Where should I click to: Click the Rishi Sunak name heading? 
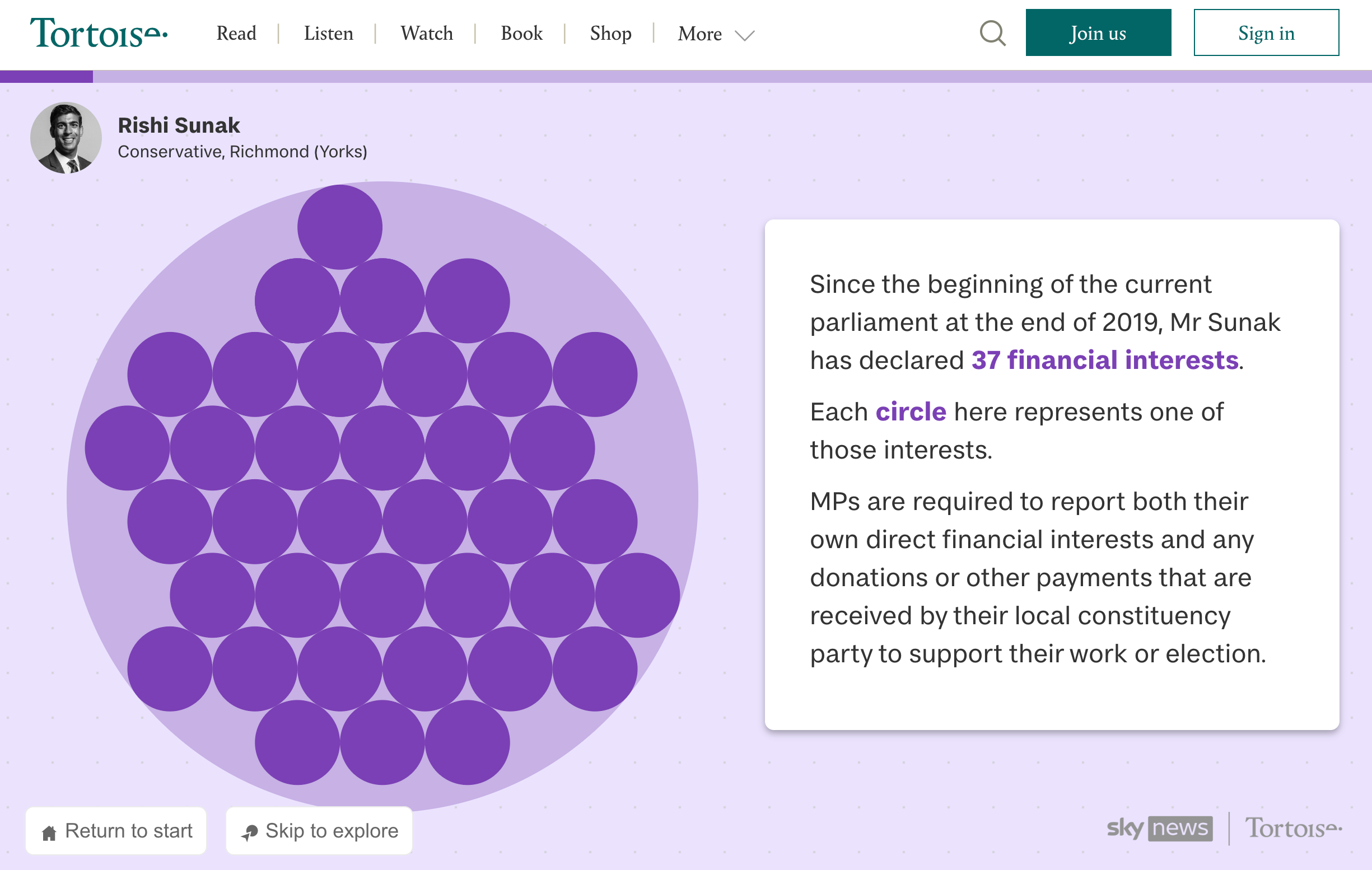point(179,125)
